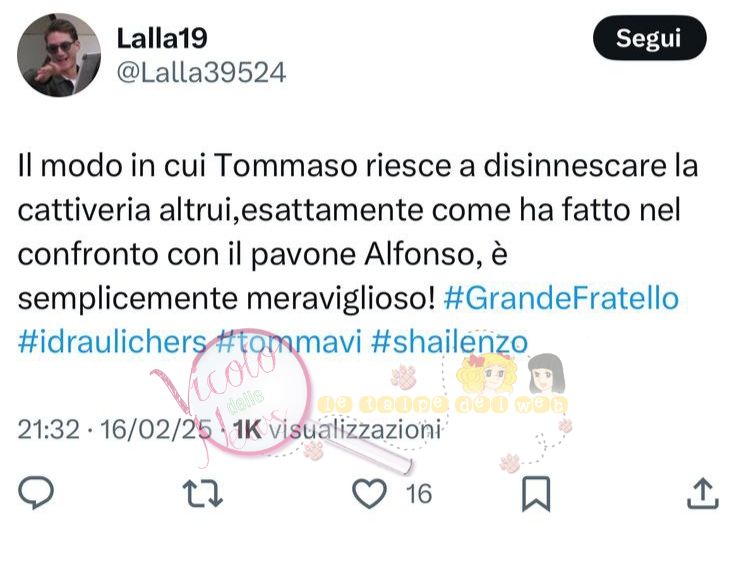
Task: Click the reply speech bubble icon
Action: 36,492
